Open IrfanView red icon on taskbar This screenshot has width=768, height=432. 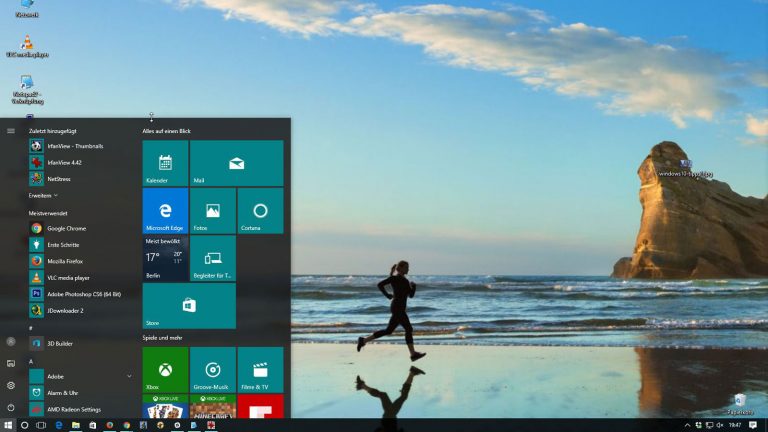coord(211,425)
